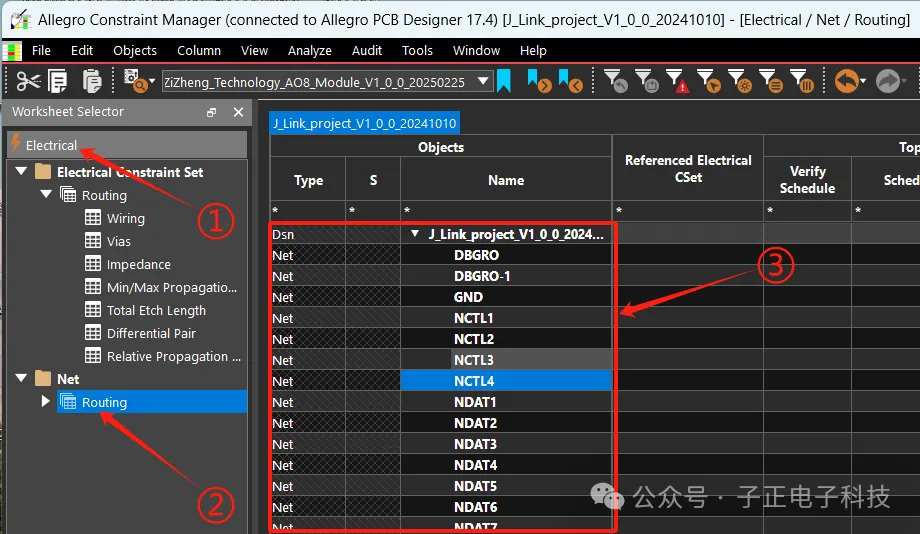920x534 pixels.
Task: Select the highlighted Routing item under Net
Action: point(152,402)
